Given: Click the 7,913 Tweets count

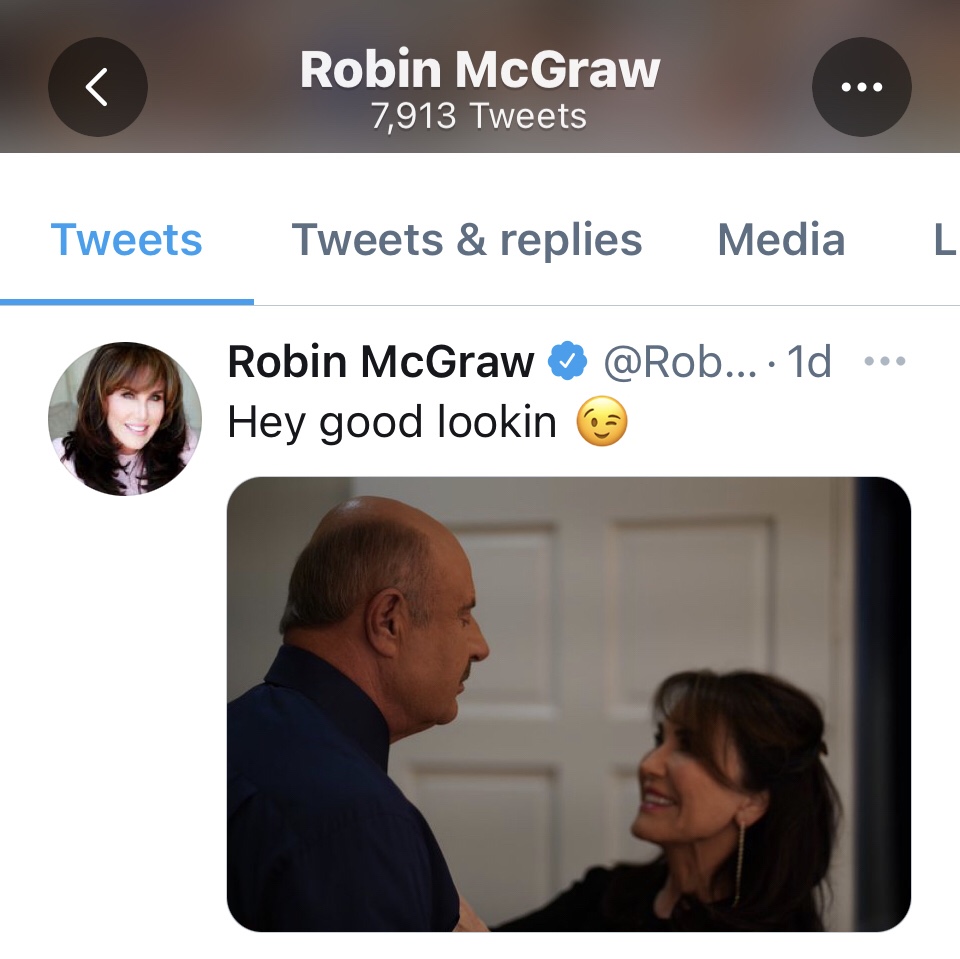Looking at the screenshot, I should (479, 117).
